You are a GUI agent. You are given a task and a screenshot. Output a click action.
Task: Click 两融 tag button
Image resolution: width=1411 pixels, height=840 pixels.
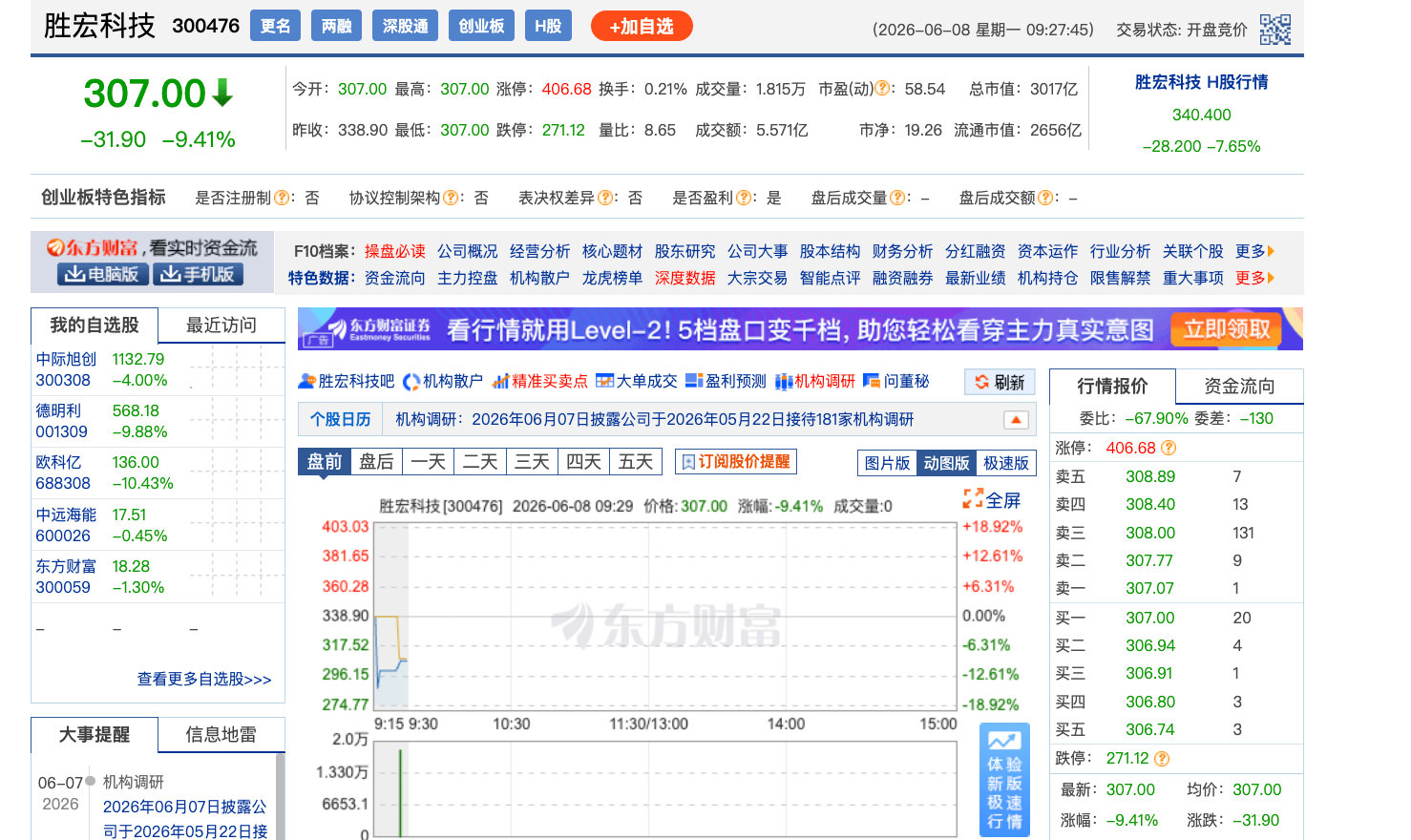click(337, 26)
